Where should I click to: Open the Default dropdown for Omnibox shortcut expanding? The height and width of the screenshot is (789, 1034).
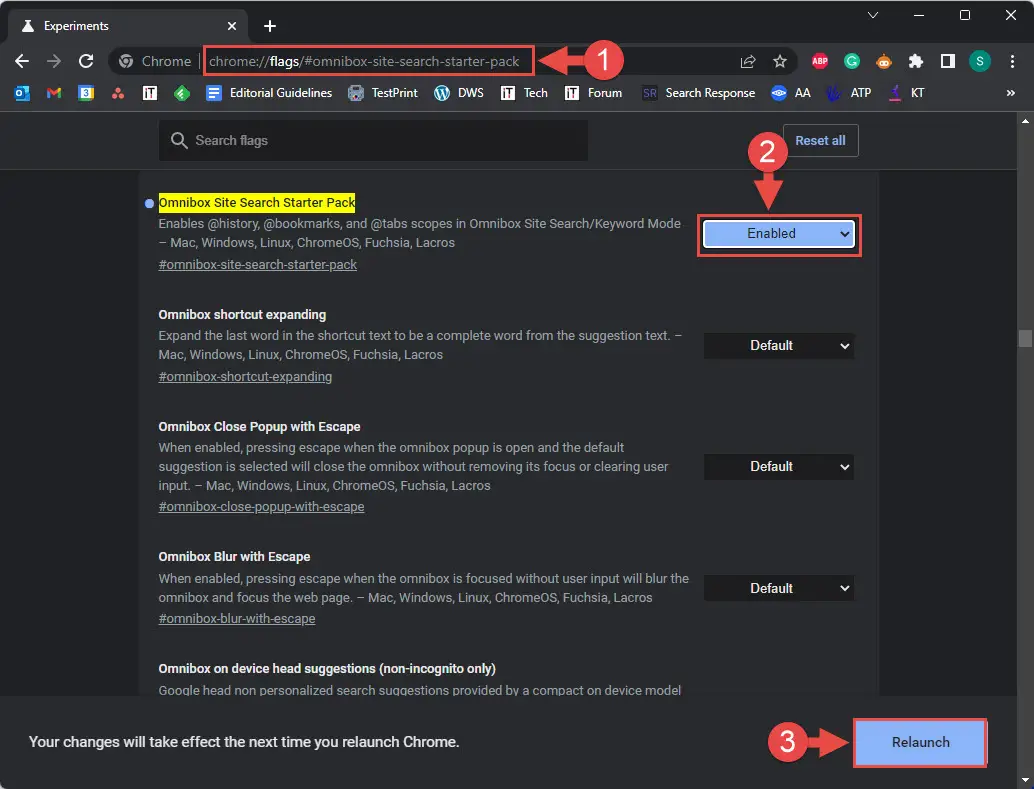(779, 346)
